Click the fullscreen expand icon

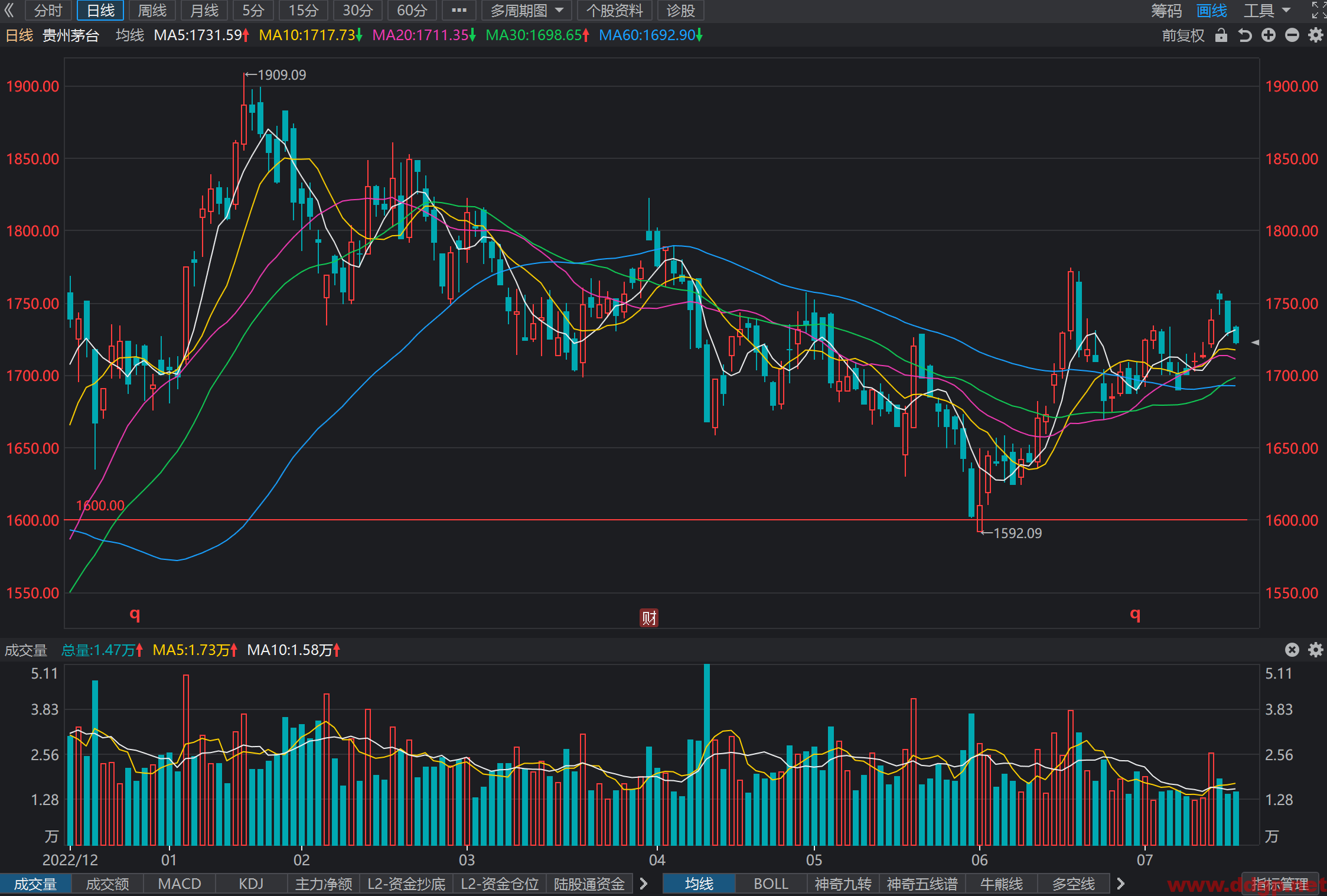[x=1318, y=10]
